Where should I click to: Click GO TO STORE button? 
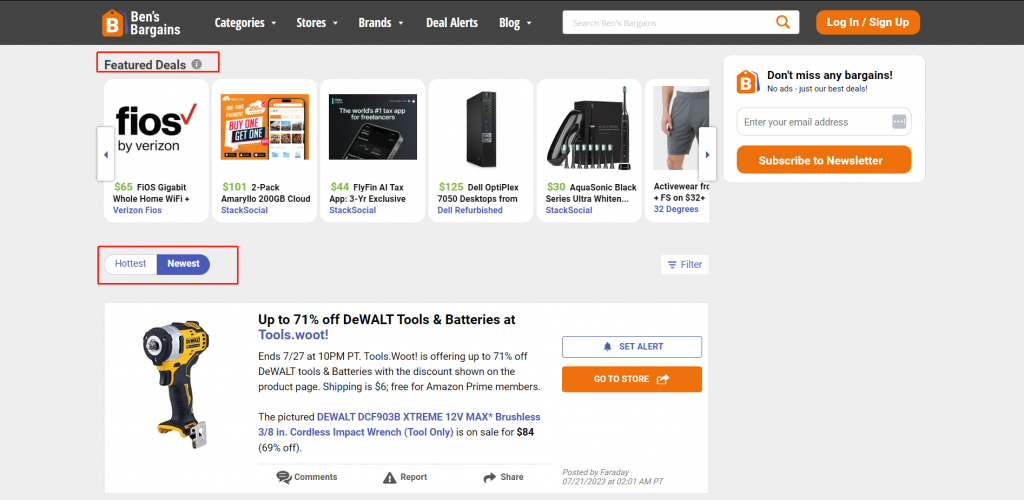[x=632, y=379]
